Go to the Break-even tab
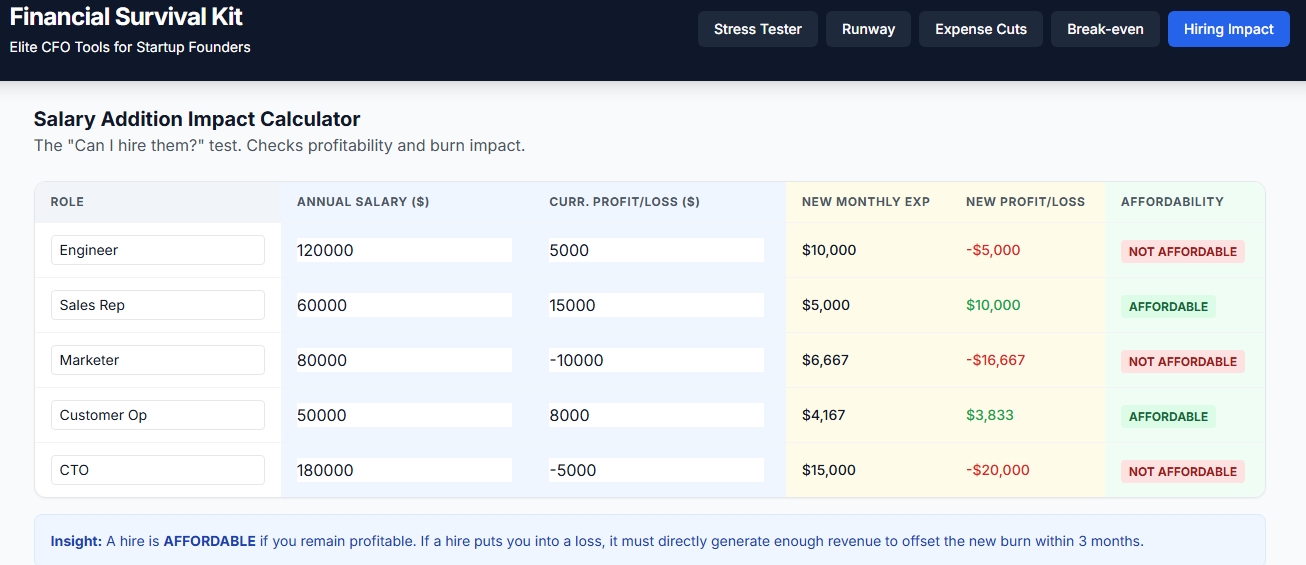Image resolution: width=1306 pixels, height=565 pixels. coord(1105,29)
